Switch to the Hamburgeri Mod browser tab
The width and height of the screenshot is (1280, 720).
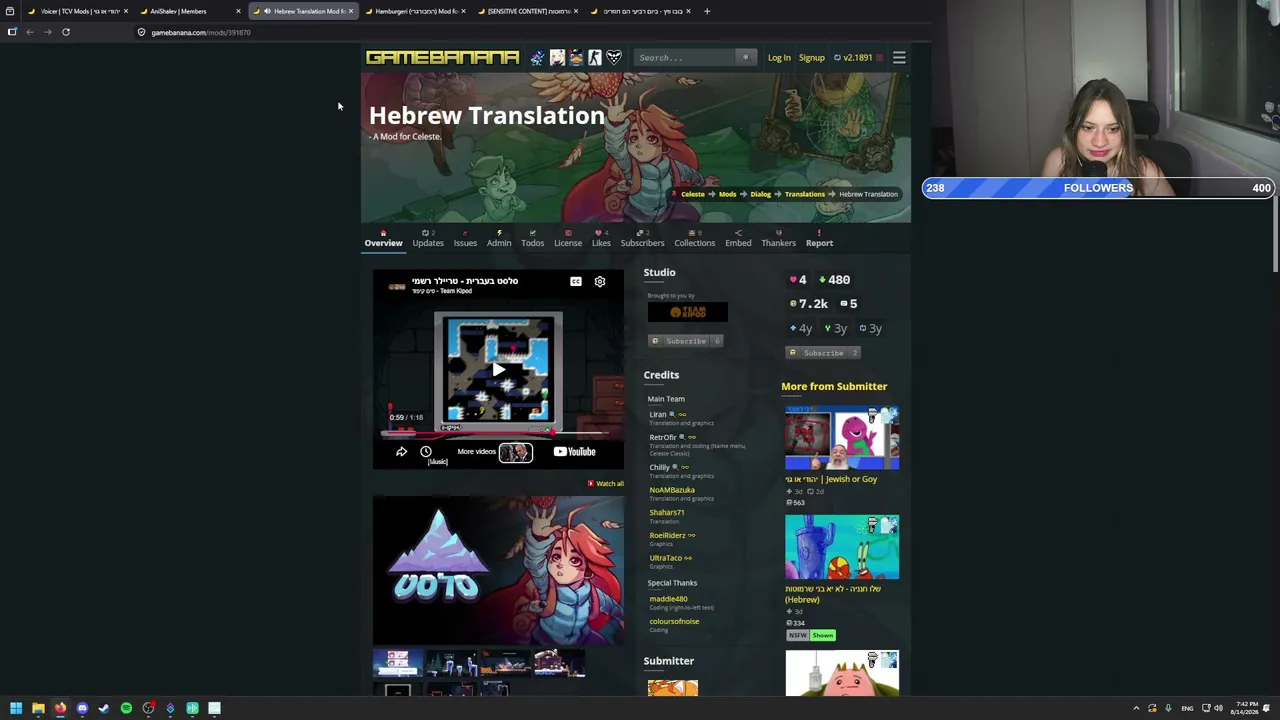click(x=415, y=11)
